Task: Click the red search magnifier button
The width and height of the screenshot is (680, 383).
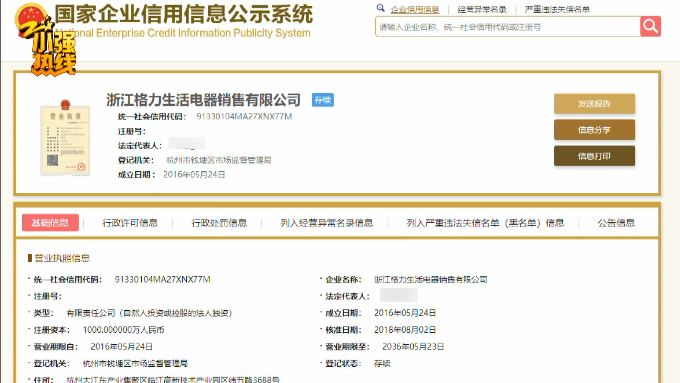Action: [x=650, y=26]
